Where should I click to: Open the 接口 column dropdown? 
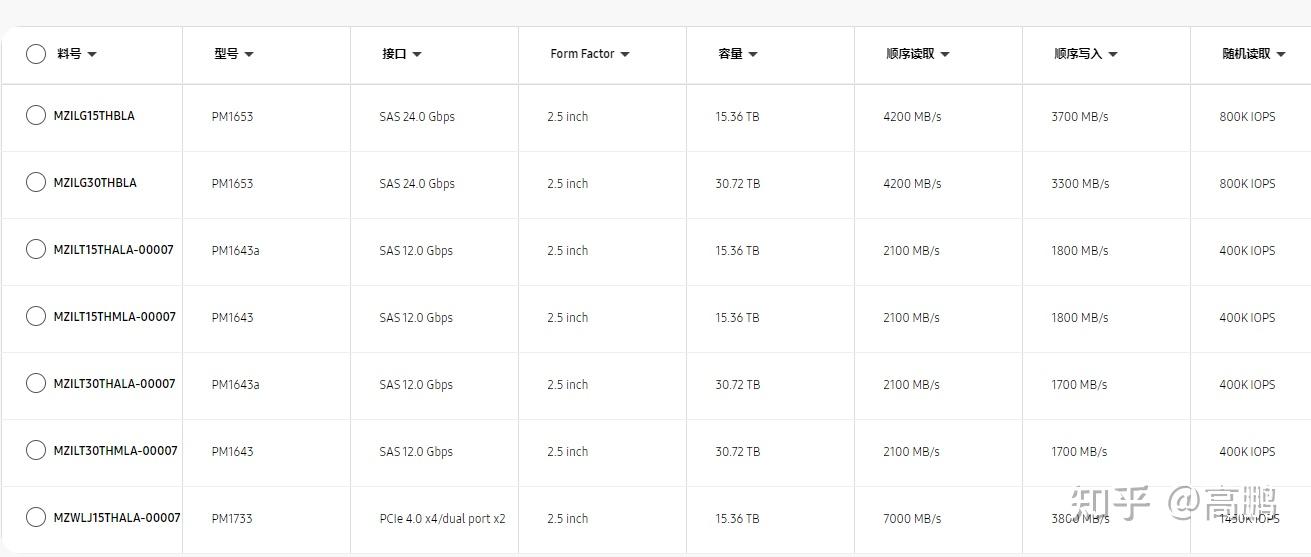(417, 54)
